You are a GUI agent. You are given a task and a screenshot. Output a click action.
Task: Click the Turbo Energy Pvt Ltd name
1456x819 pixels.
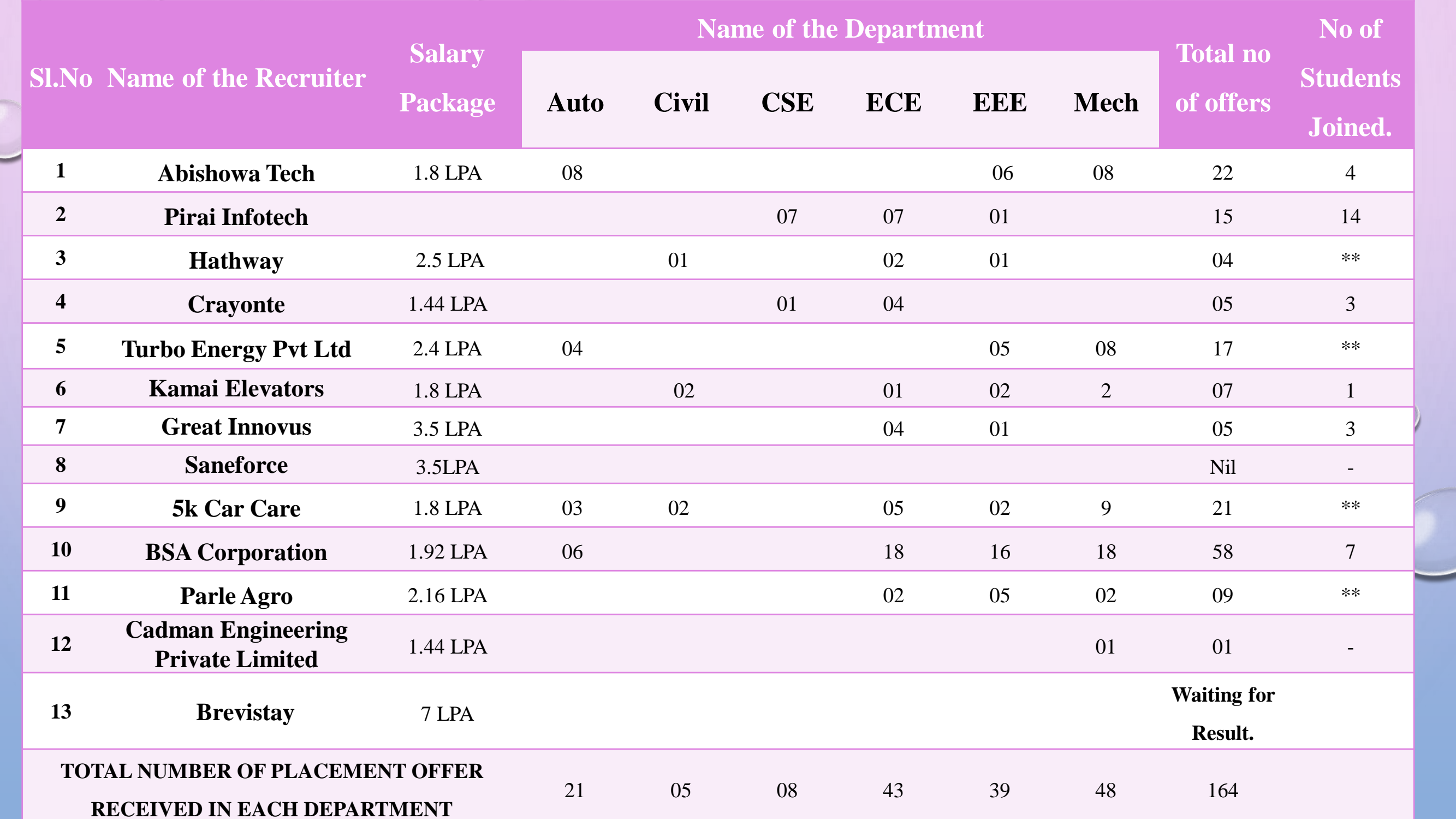tap(236, 349)
